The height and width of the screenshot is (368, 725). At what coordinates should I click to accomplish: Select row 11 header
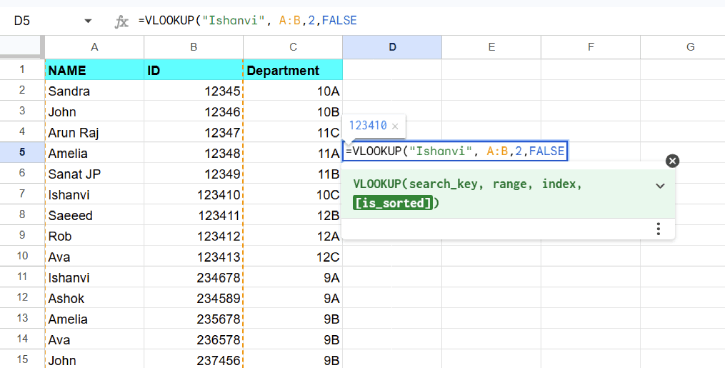coord(22,276)
